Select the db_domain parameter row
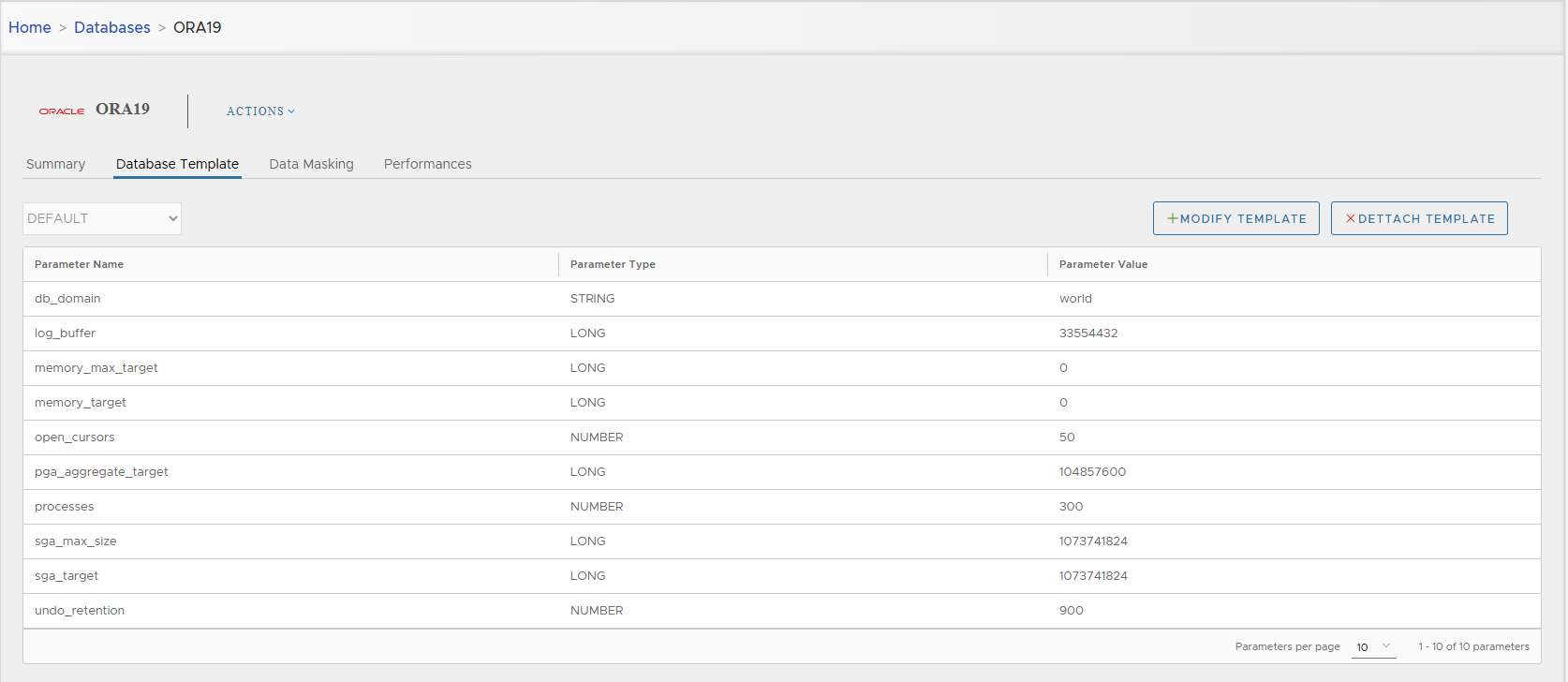The width and height of the screenshot is (1568, 682). point(67,299)
